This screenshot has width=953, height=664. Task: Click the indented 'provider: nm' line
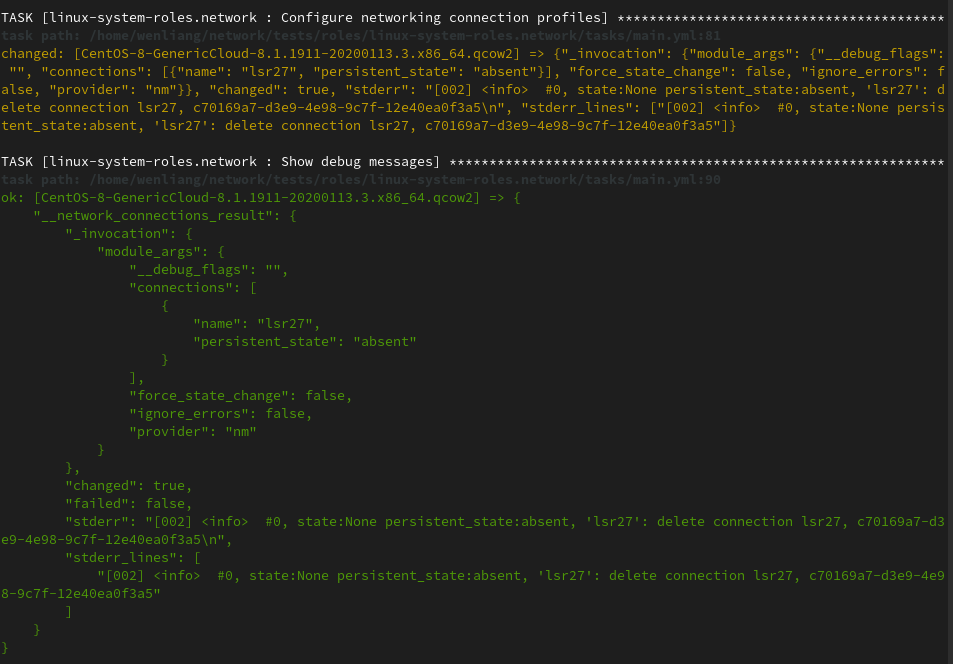coord(192,432)
